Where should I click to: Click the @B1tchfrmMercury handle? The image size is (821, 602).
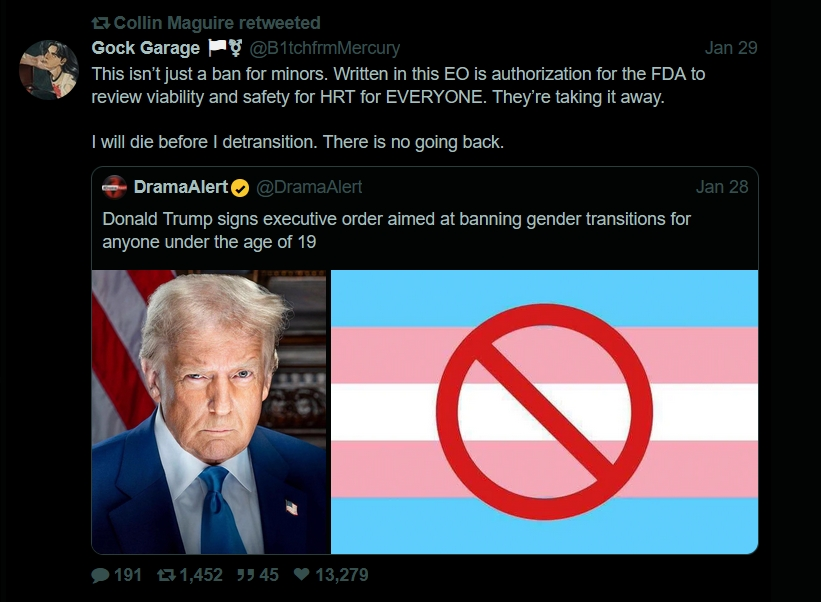[325, 48]
